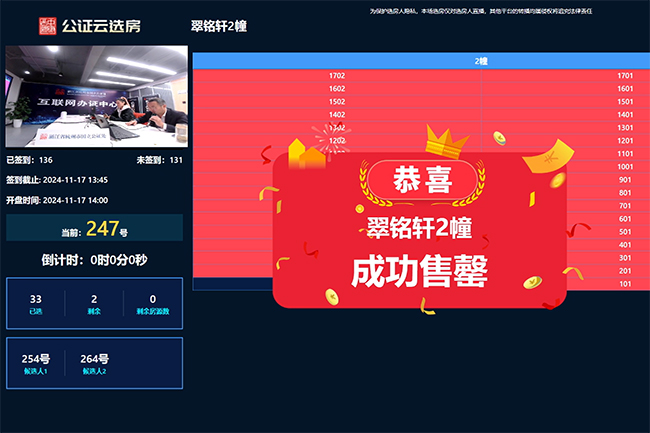Click the 恭喜 badge on the popup
The width and height of the screenshot is (650, 433).
tap(422, 180)
